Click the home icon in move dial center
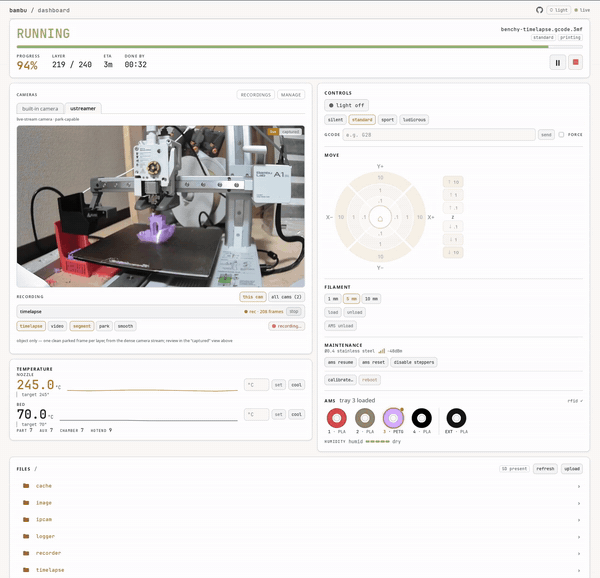This screenshot has height=578, width=600. coord(380,219)
